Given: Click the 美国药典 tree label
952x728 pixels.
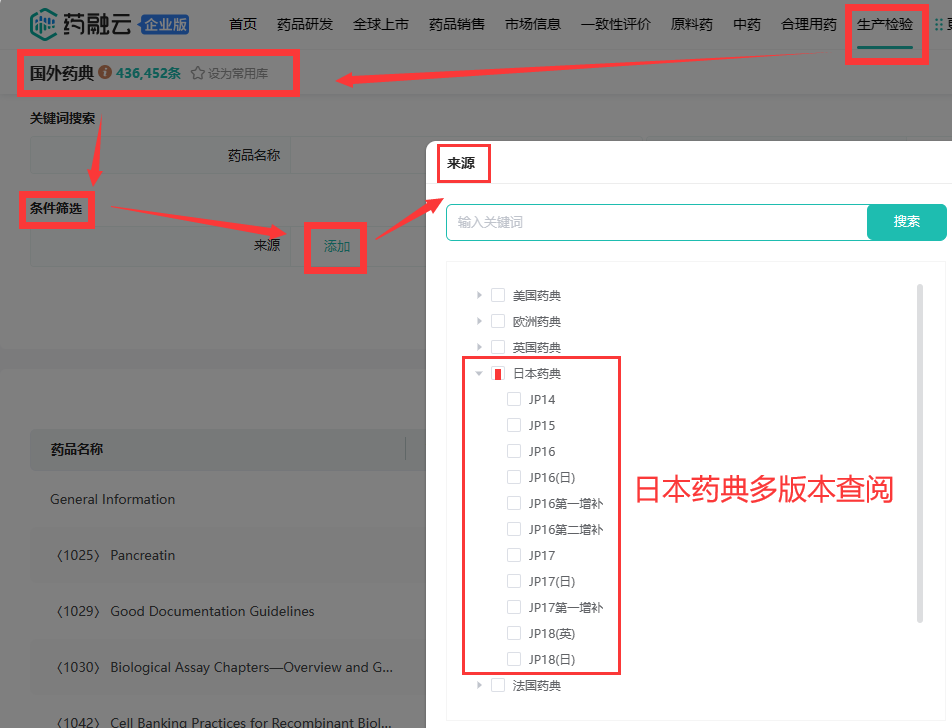Looking at the screenshot, I should pos(537,295).
